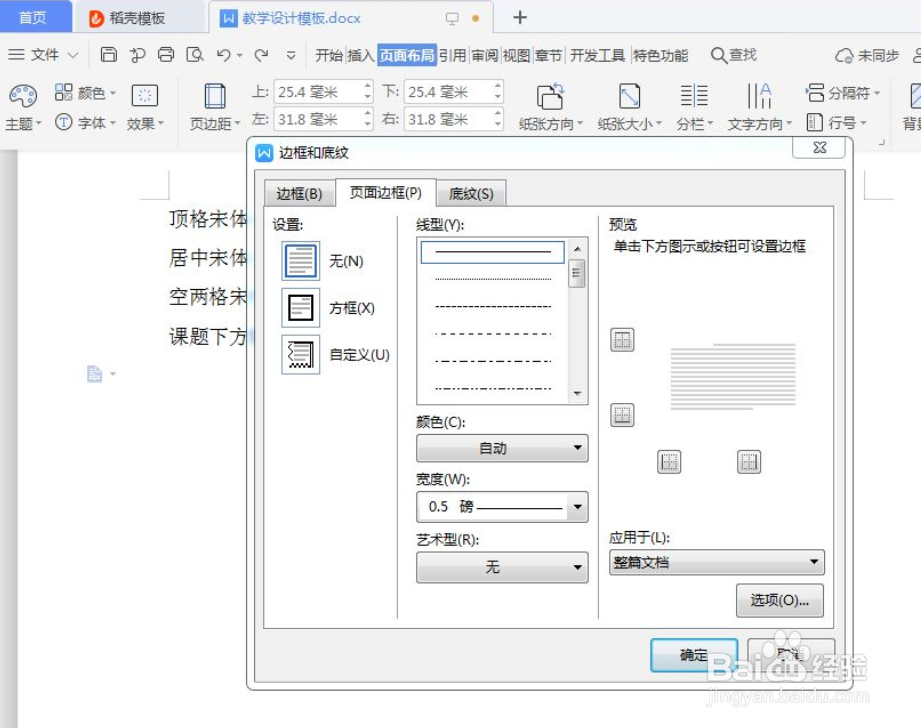
Task: Open the 页边距 (Margins) tool
Action: [213, 105]
